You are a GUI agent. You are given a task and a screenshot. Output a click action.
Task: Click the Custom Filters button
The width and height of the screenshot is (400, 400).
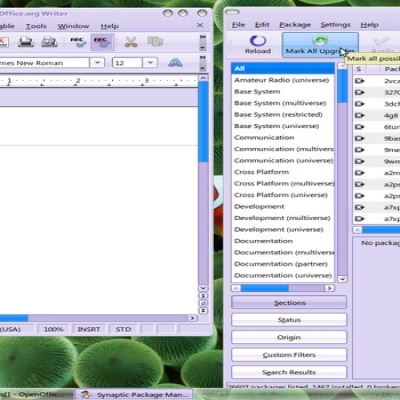tap(289, 355)
